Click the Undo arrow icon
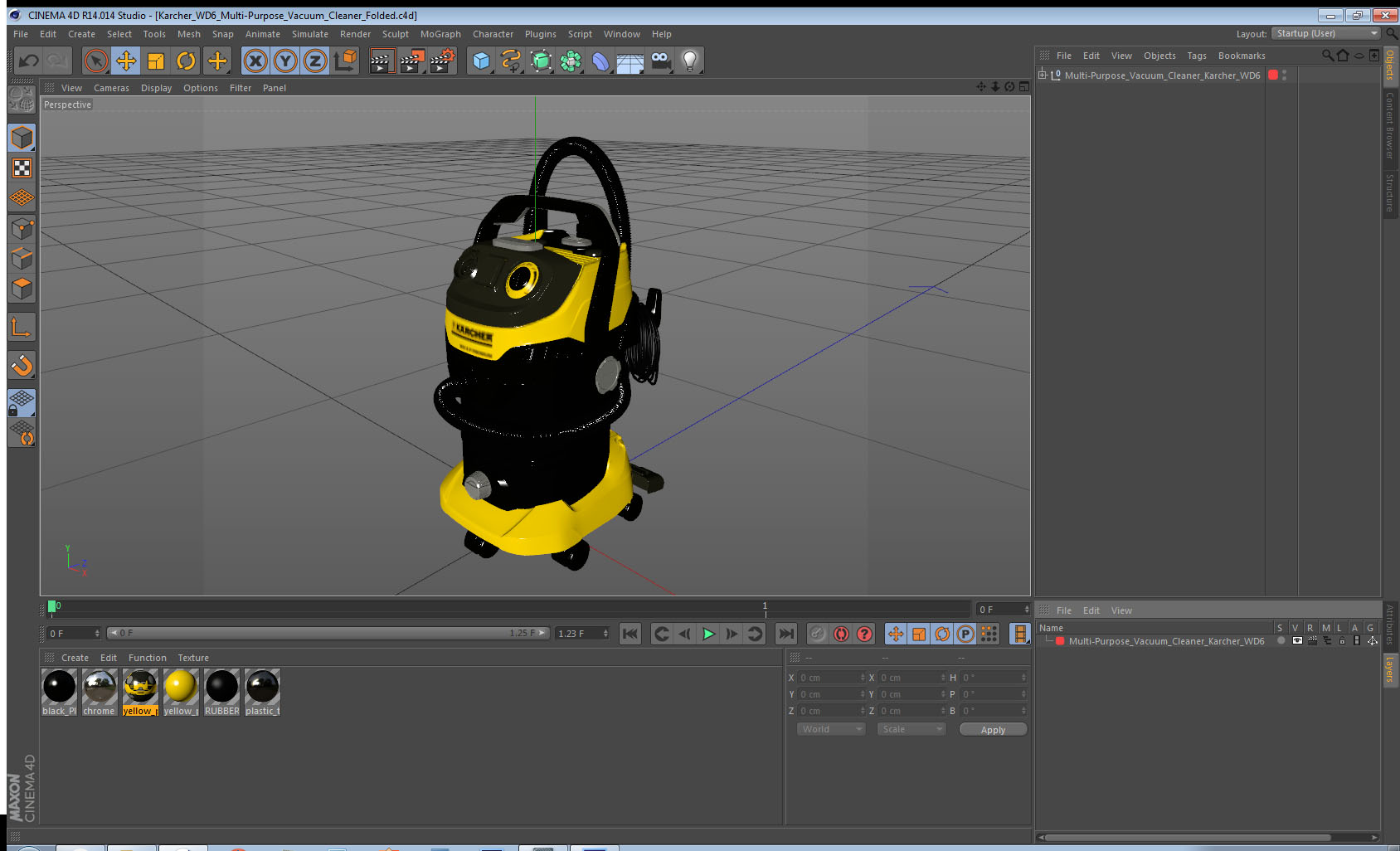1400x851 pixels. 29,61
